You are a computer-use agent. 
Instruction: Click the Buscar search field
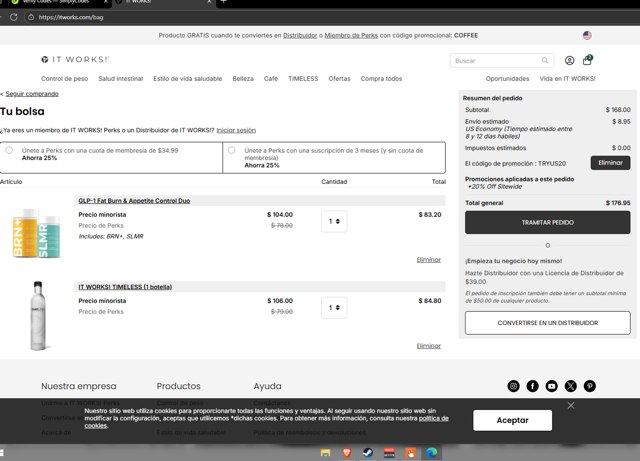point(502,60)
